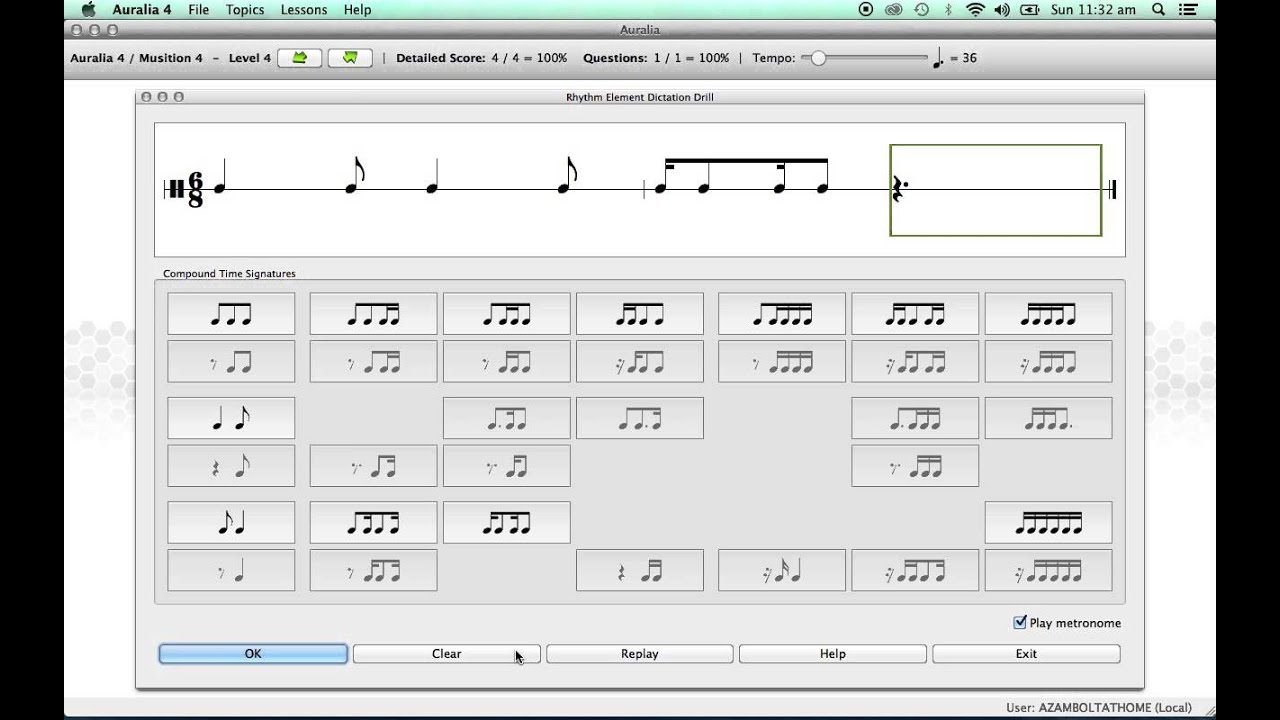Select two sixteenths then two eighths rhythm
This screenshot has width=1280, height=720.
(640, 314)
